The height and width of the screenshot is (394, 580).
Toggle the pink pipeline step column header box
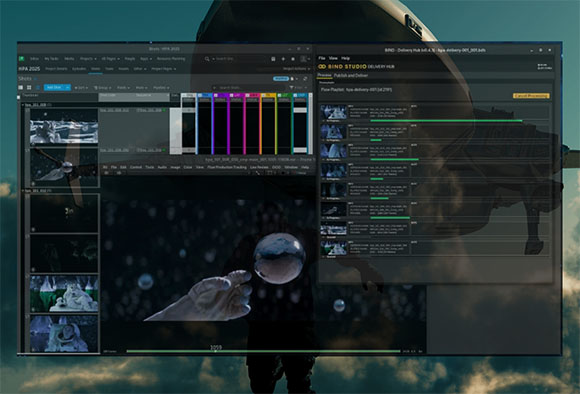tap(248, 95)
